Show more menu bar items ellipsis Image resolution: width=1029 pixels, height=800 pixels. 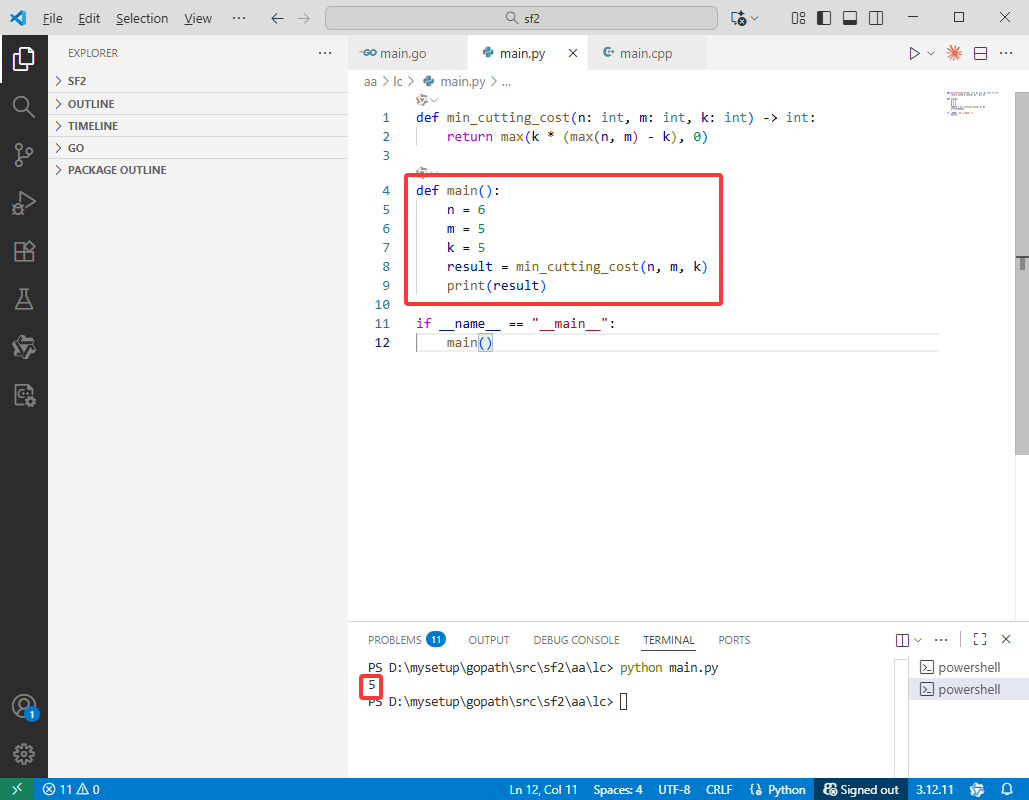pyautogui.click(x=239, y=18)
